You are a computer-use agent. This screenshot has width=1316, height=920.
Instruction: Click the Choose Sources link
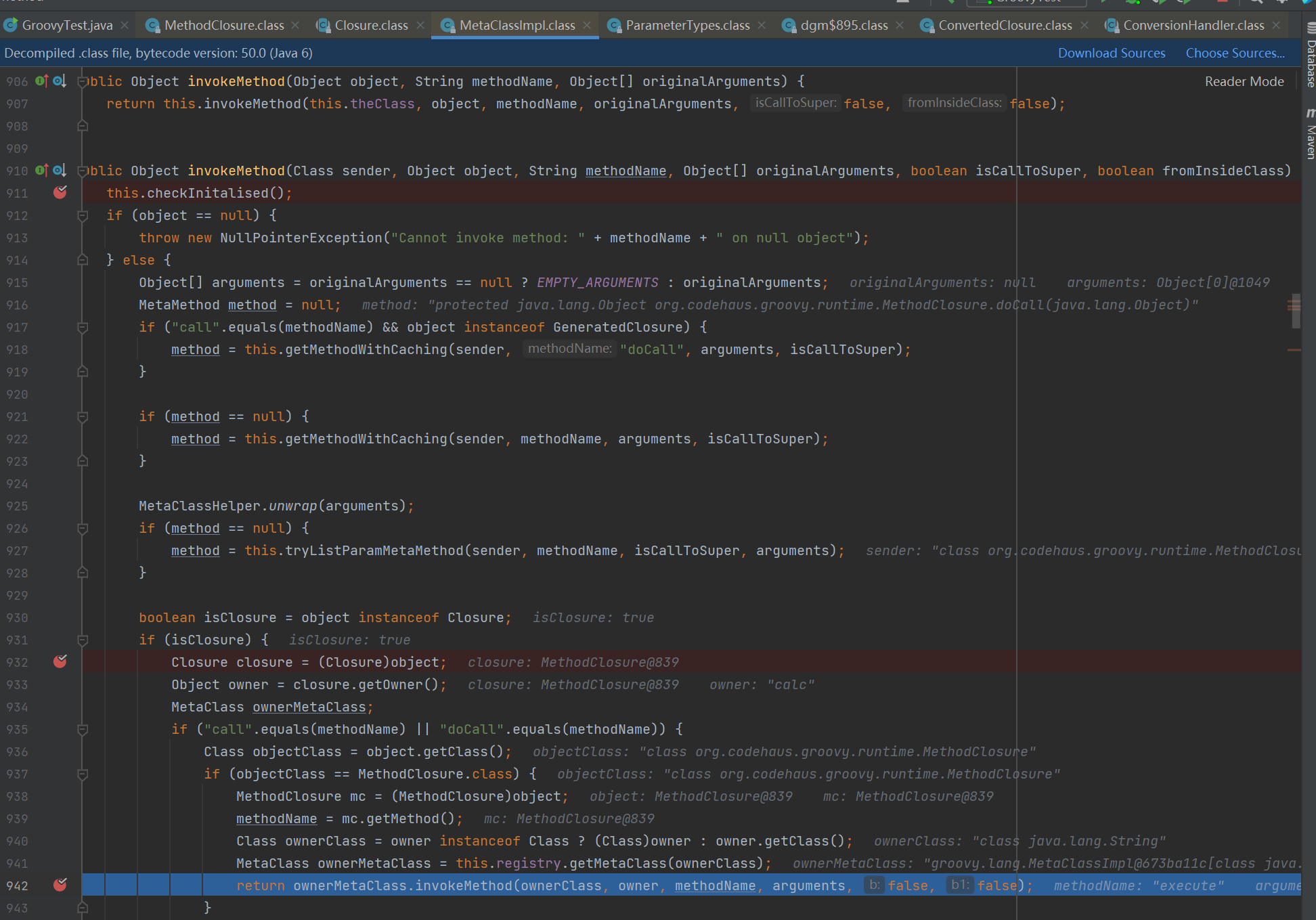tap(1235, 53)
